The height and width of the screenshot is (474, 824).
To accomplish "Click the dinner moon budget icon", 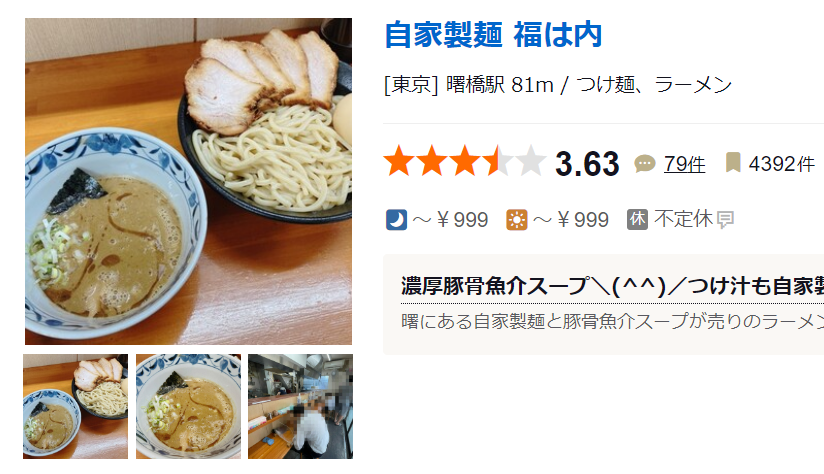I will 396,220.
